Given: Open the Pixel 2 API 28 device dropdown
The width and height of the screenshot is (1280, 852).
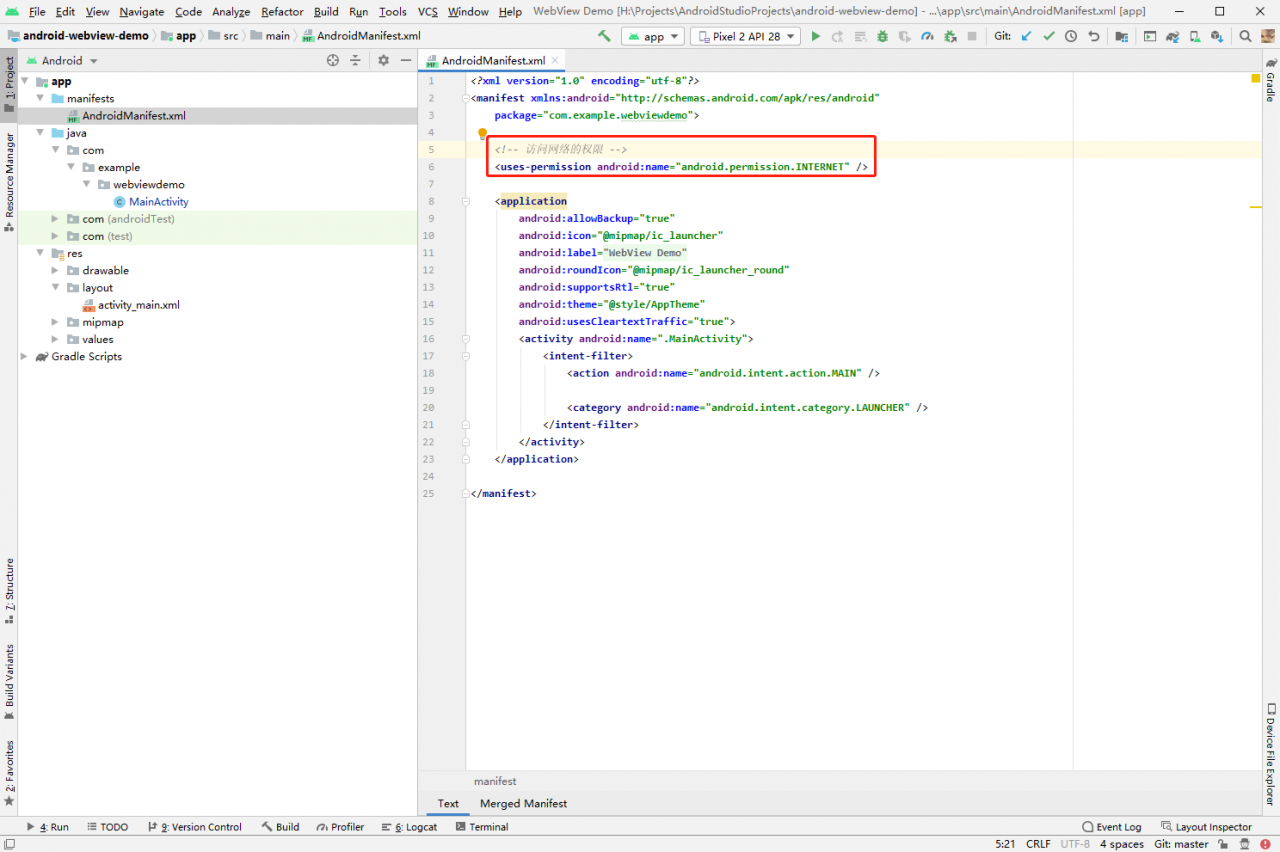Looking at the screenshot, I should [746, 36].
